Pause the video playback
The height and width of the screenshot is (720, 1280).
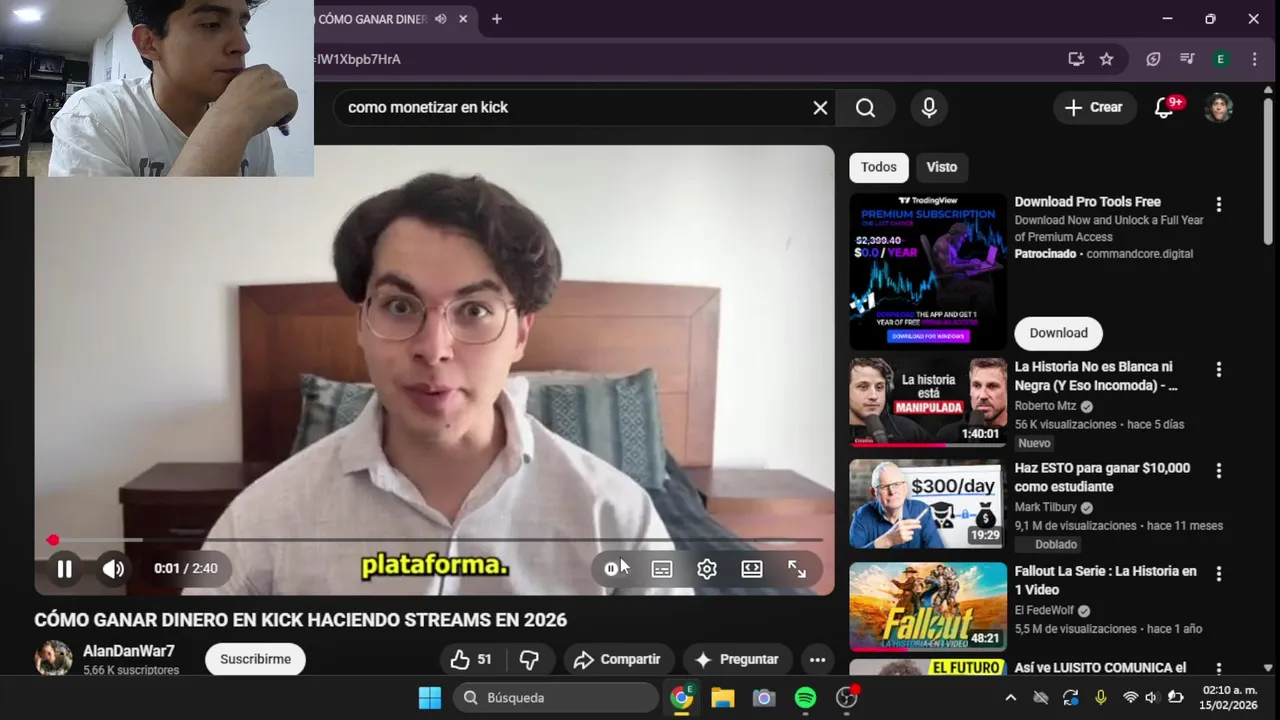pos(64,569)
